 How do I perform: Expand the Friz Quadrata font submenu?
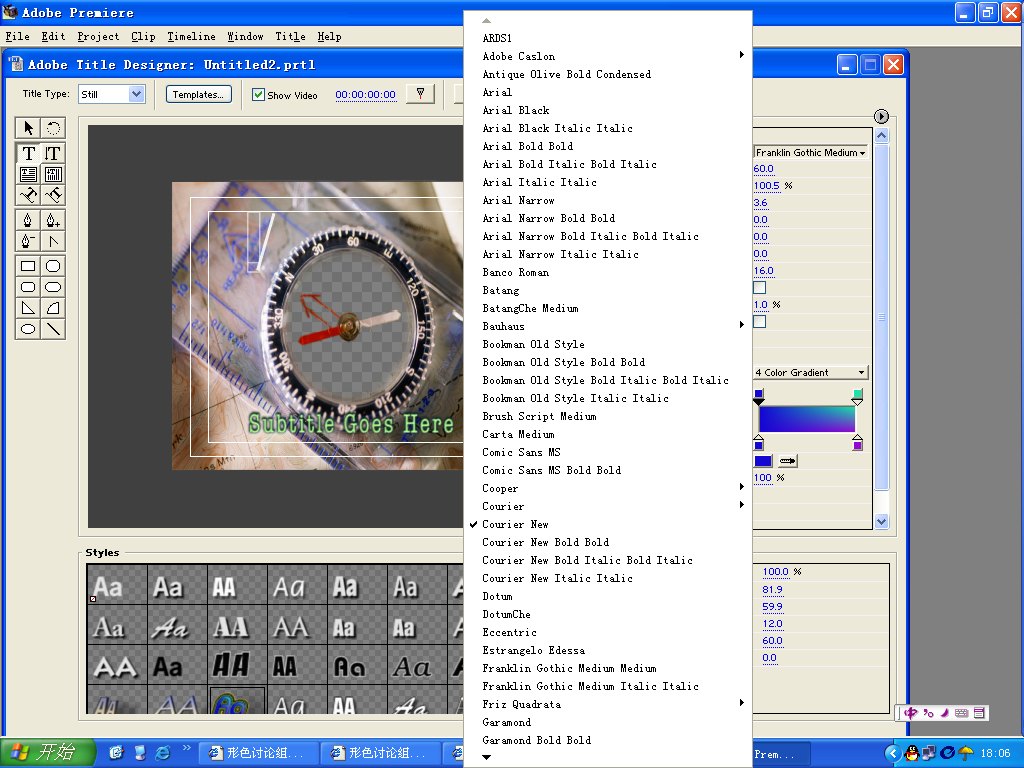coord(741,703)
